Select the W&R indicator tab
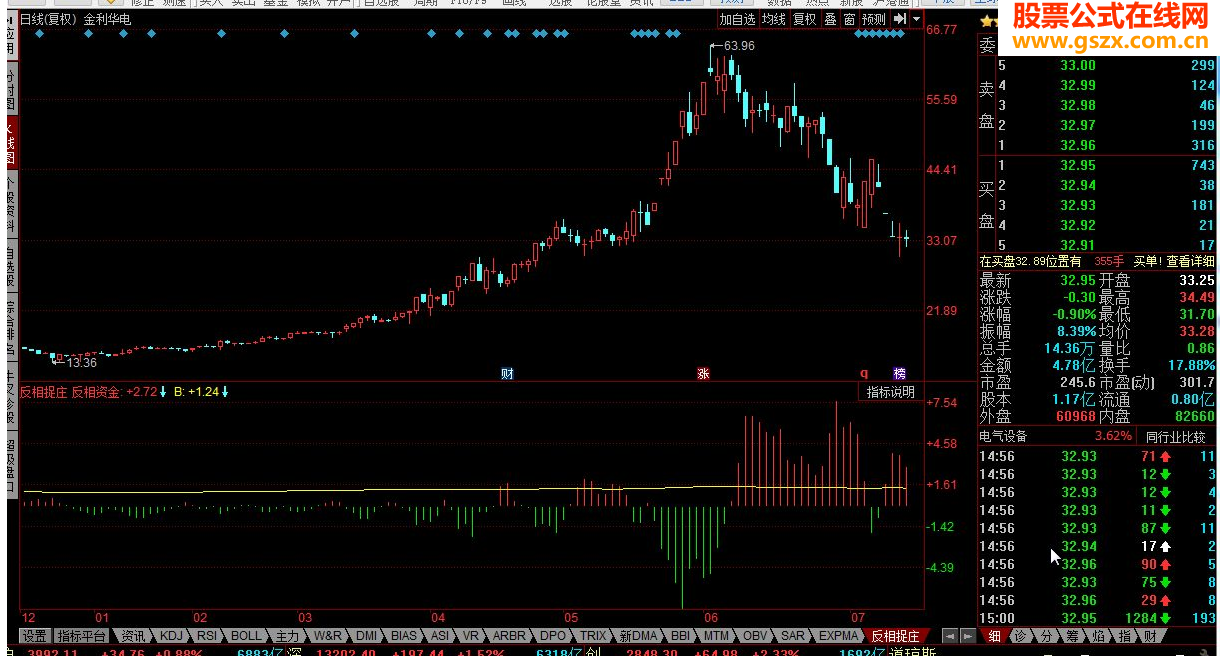The image size is (1220, 656). click(x=327, y=636)
